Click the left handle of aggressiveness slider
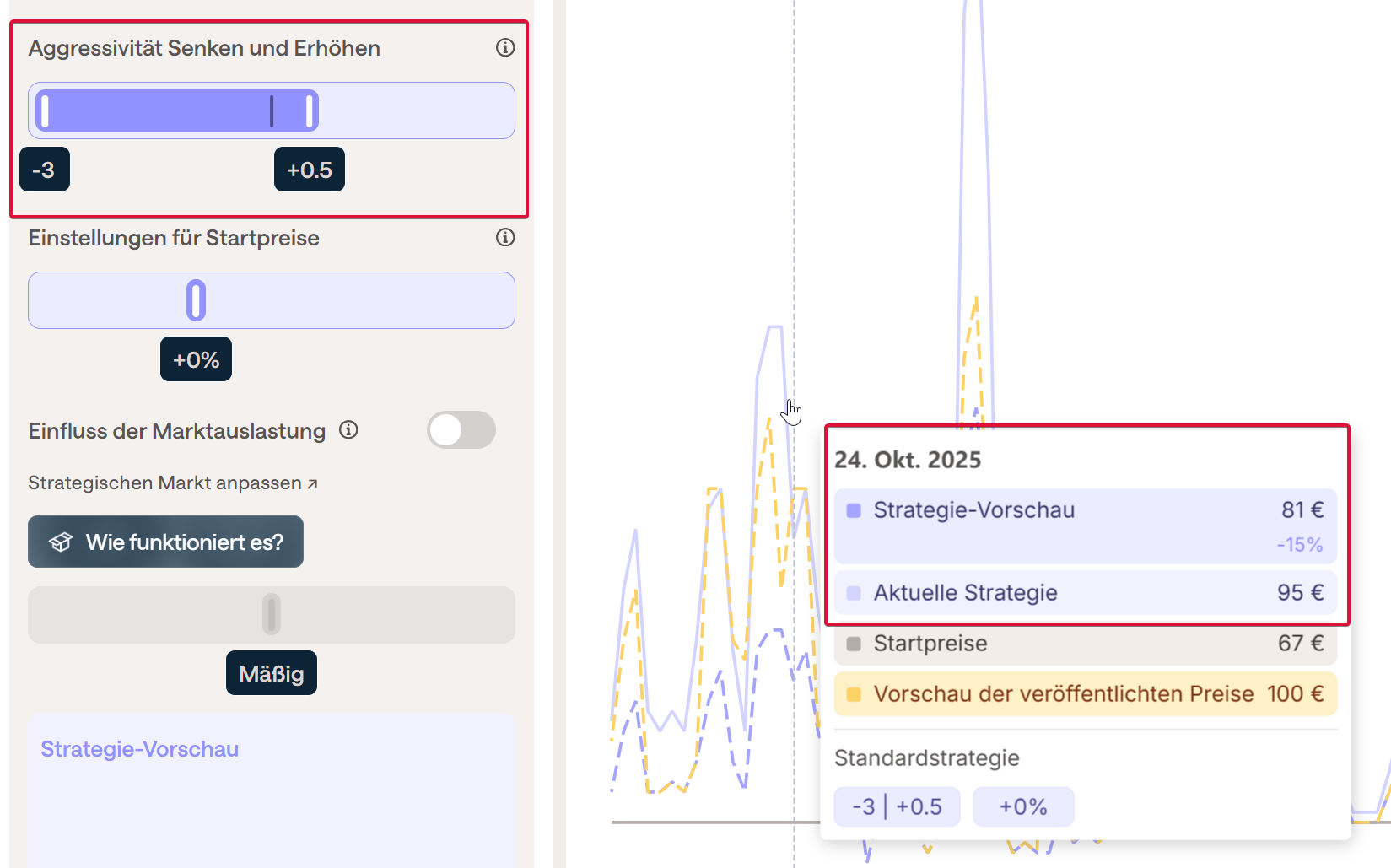 click(x=45, y=111)
